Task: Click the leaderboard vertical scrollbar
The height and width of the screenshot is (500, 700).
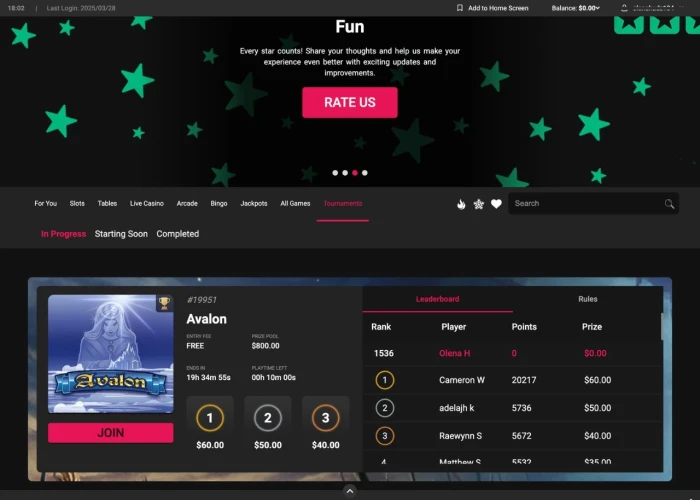Action: 661,326
